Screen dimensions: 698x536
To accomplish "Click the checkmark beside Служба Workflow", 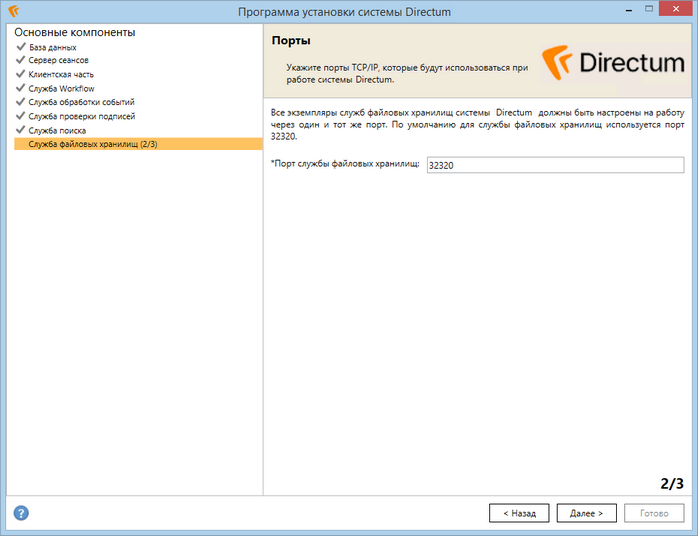I will (21, 88).
